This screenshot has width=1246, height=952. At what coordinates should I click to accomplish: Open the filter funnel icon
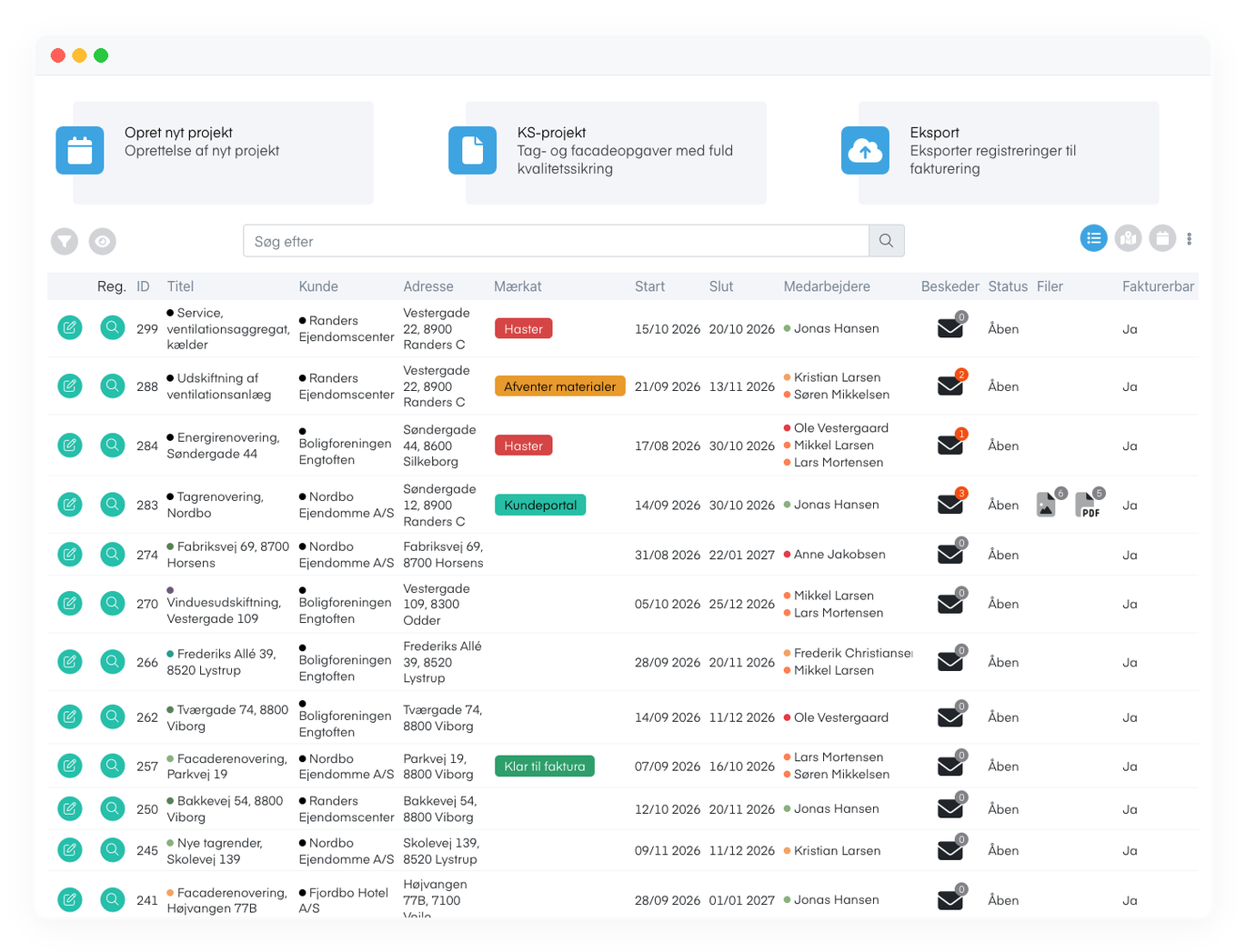pos(65,241)
